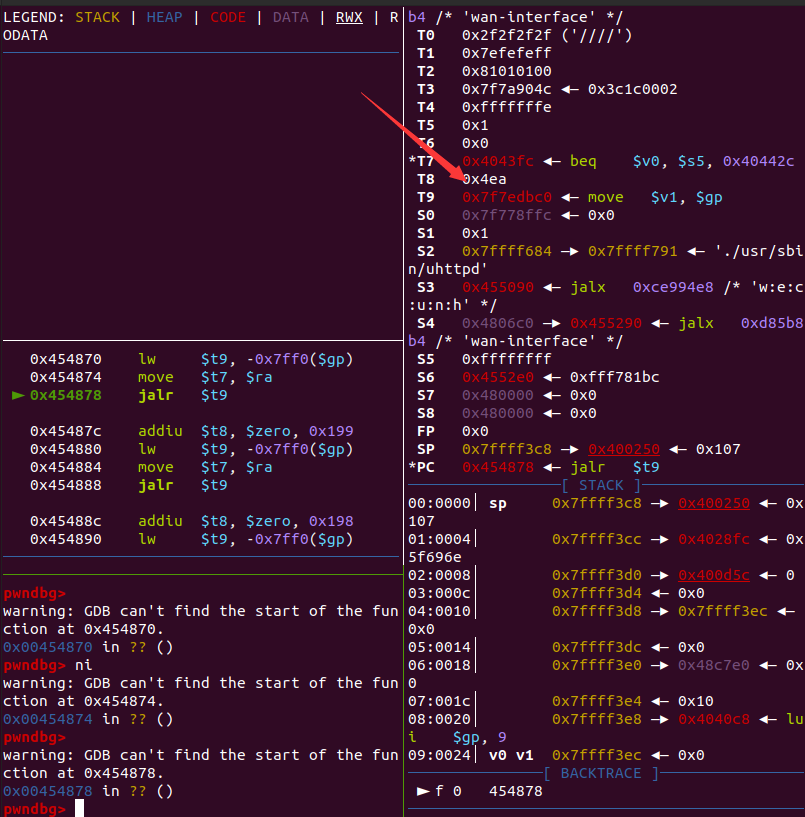
Task: Click disassembly address 0x454890
Action: pyautogui.click(x=66, y=539)
